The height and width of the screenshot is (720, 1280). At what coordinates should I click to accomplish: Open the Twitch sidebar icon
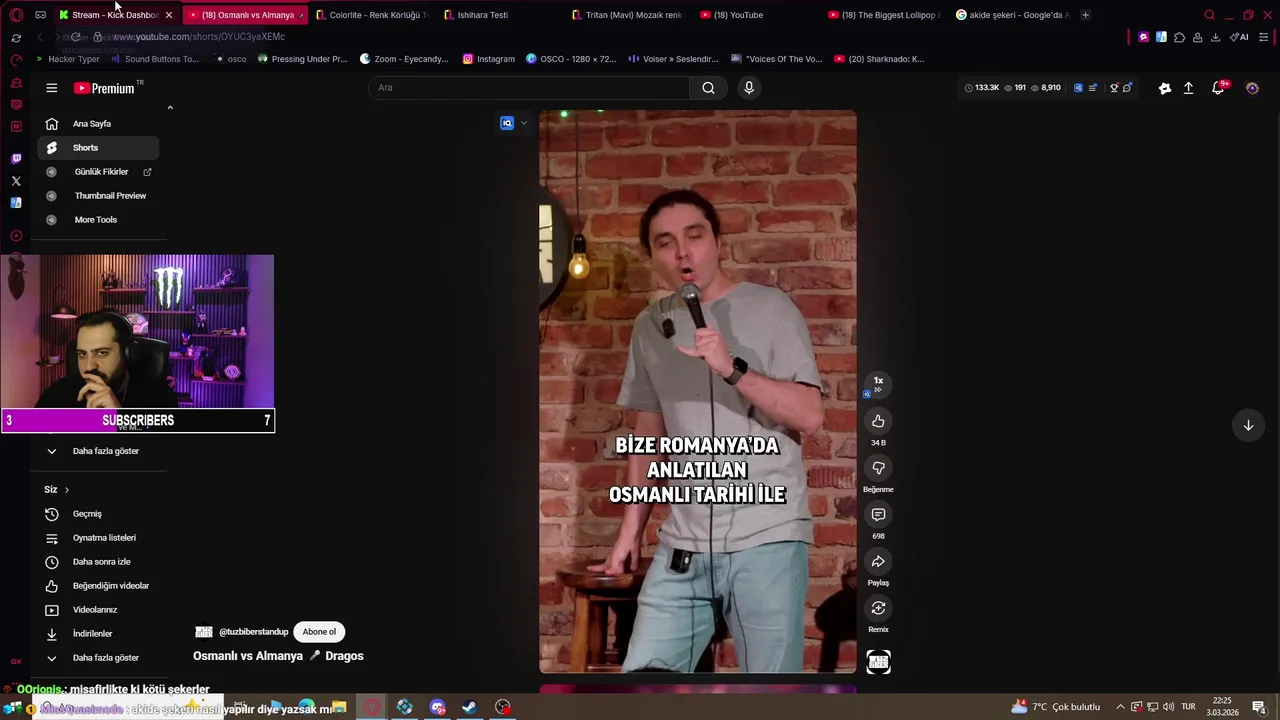[x=16, y=158]
